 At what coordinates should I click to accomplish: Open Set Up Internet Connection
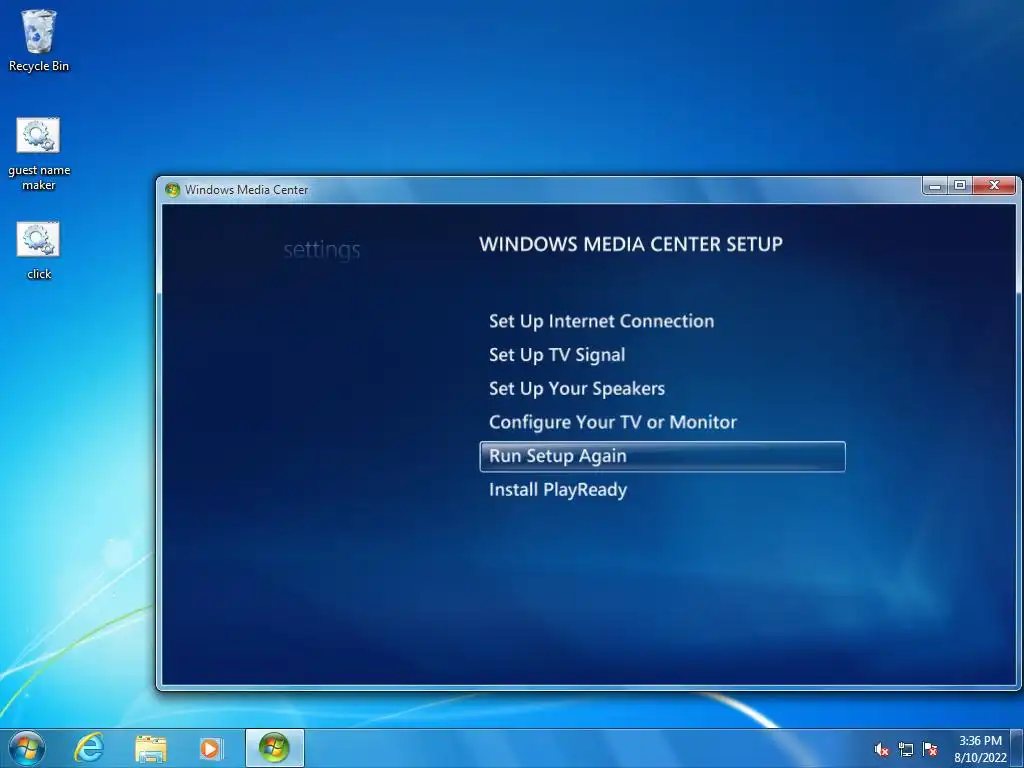coord(601,321)
